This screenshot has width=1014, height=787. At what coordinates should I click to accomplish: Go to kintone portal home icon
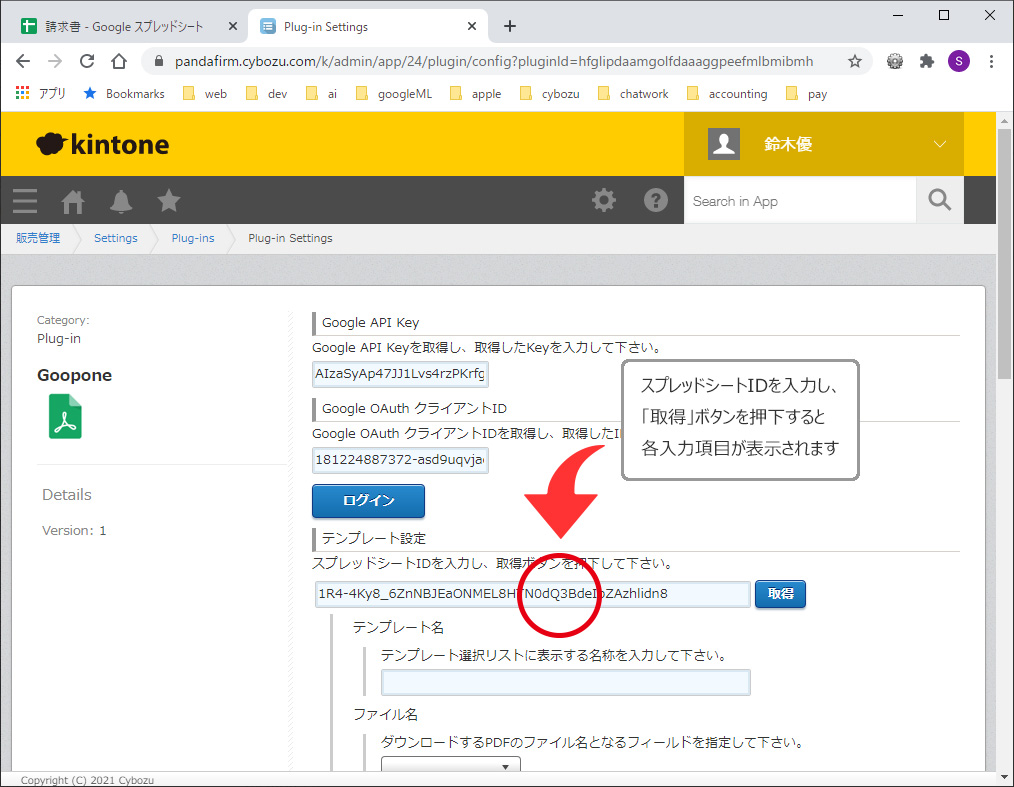[73, 201]
